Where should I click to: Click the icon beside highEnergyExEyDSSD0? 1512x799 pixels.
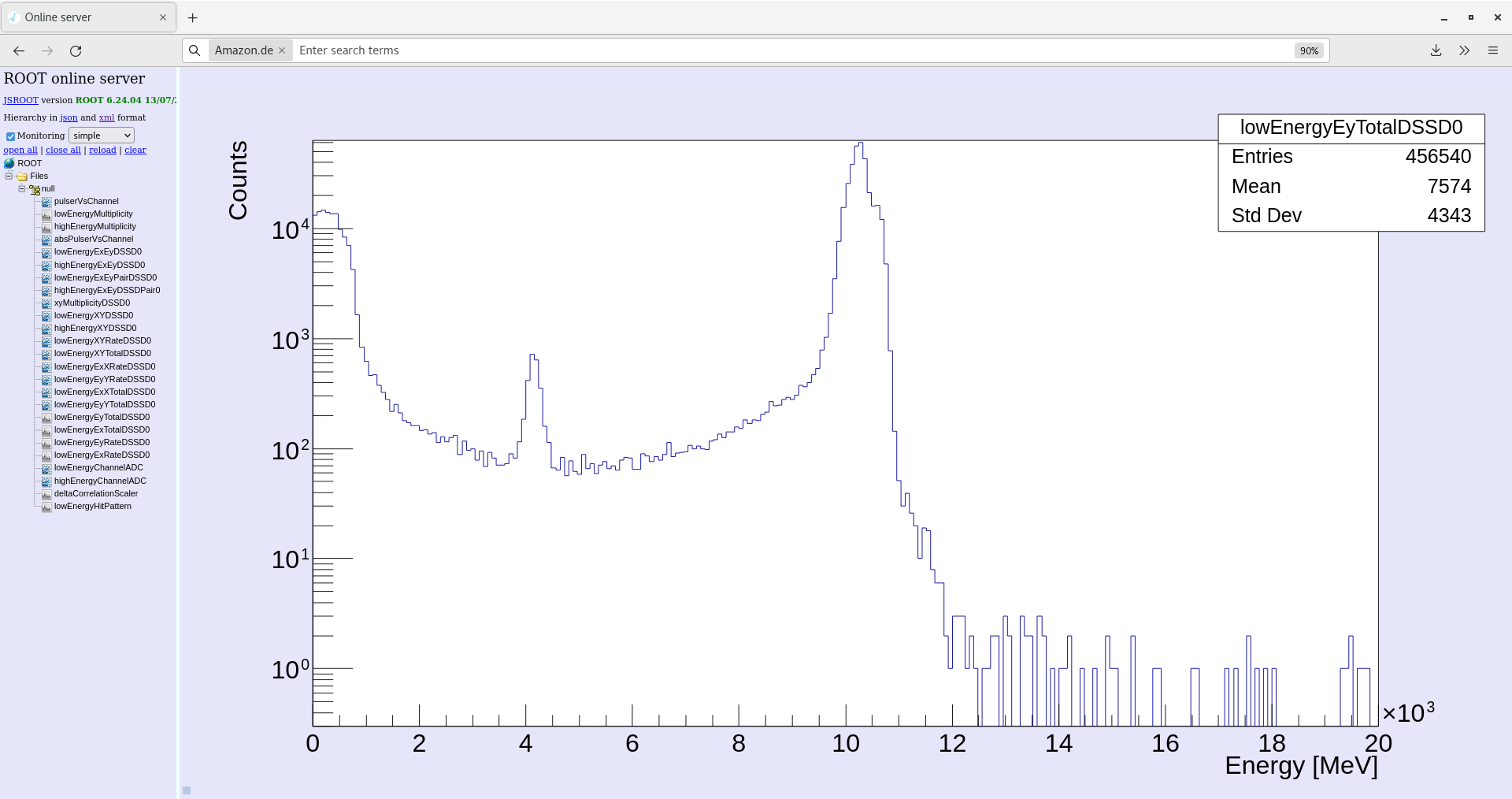pos(46,266)
